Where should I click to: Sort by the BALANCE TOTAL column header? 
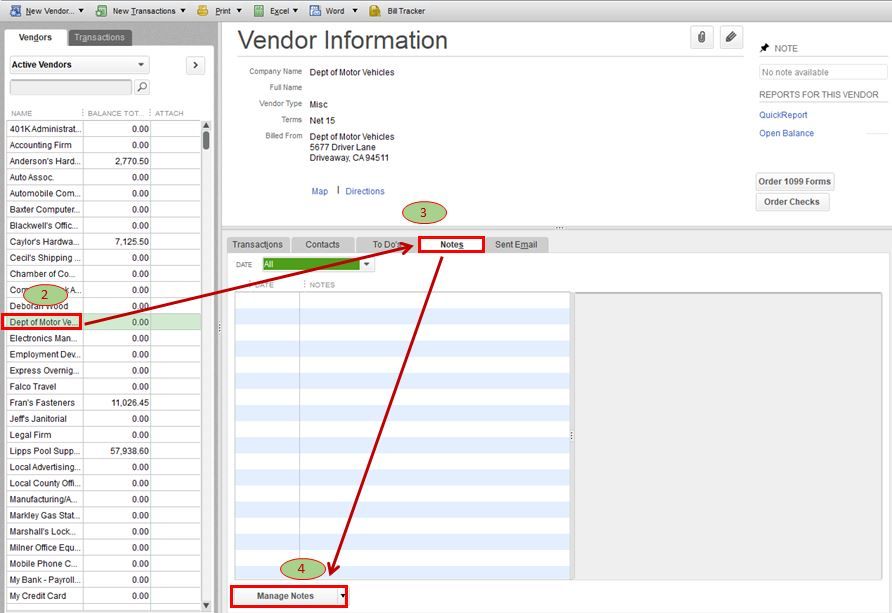coord(117,113)
